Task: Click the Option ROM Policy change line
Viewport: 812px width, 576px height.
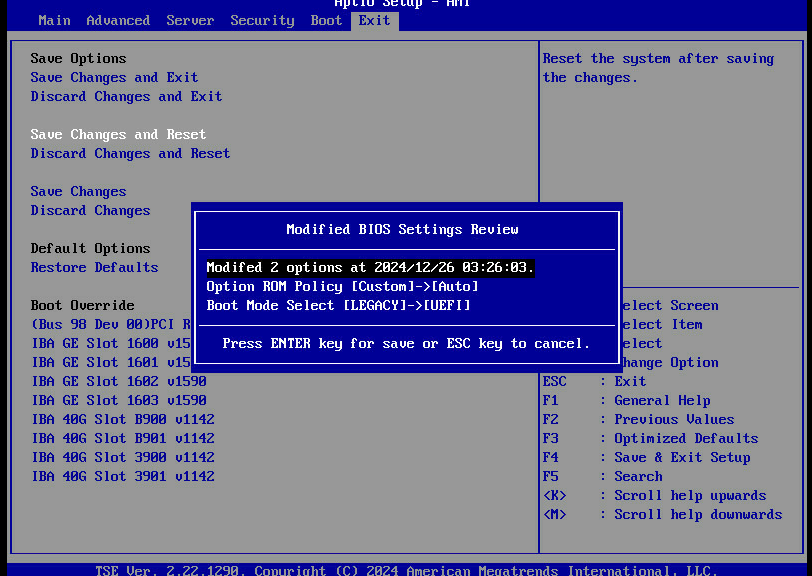Action: [342, 286]
